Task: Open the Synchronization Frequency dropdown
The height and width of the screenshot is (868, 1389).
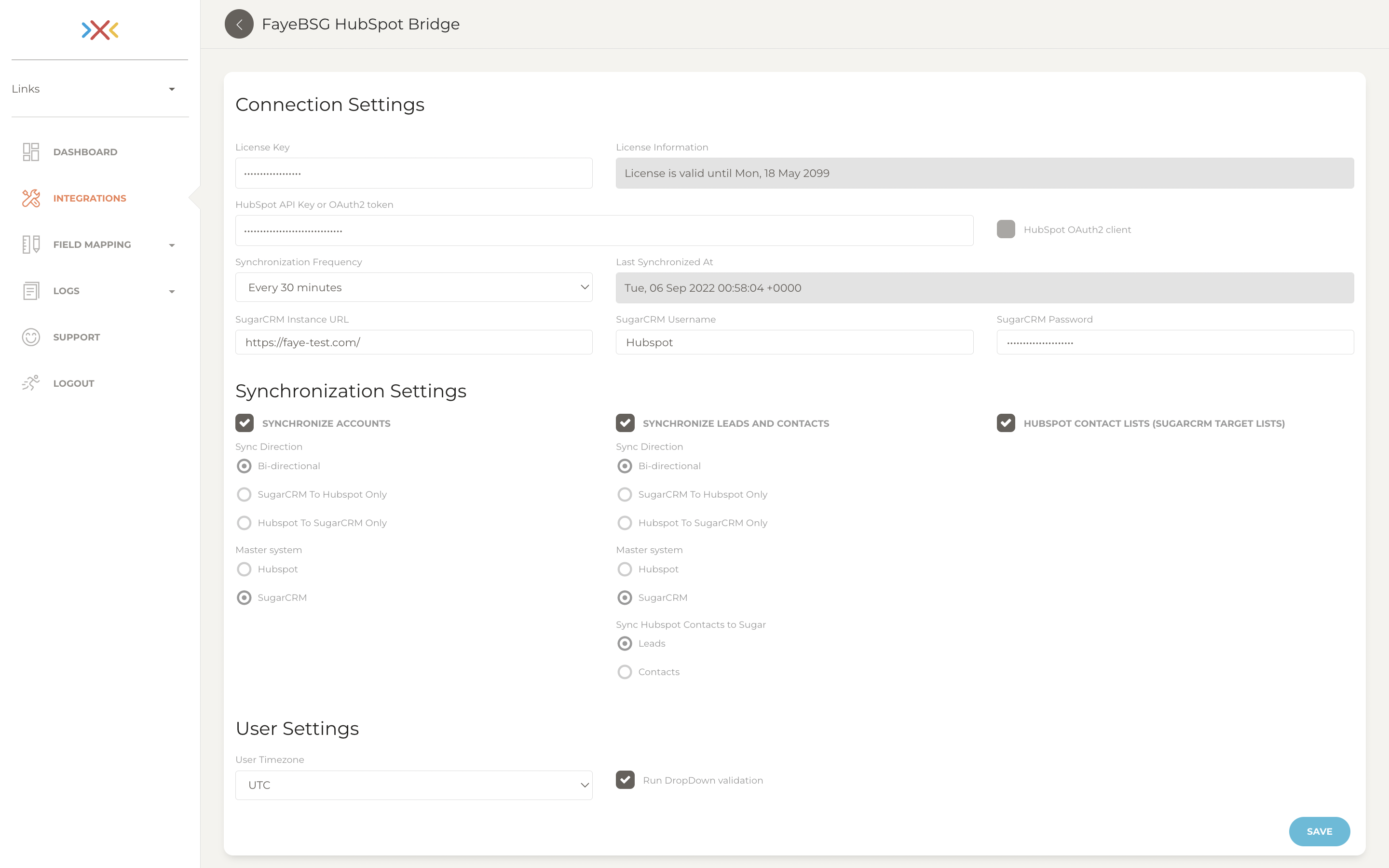Action: click(x=414, y=287)
